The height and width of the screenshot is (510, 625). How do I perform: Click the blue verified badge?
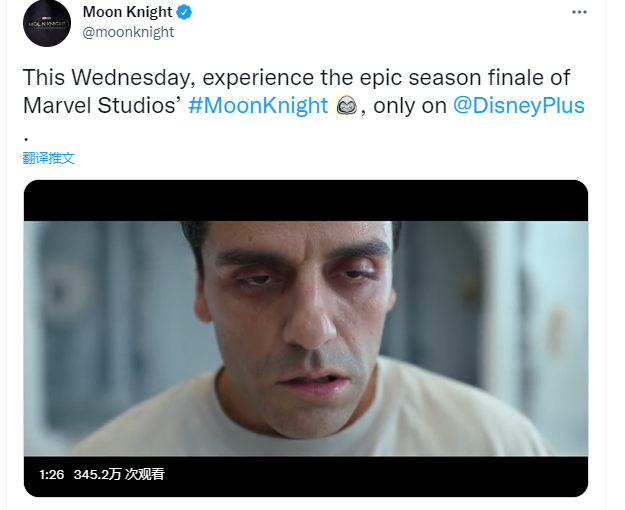[186, 12]
